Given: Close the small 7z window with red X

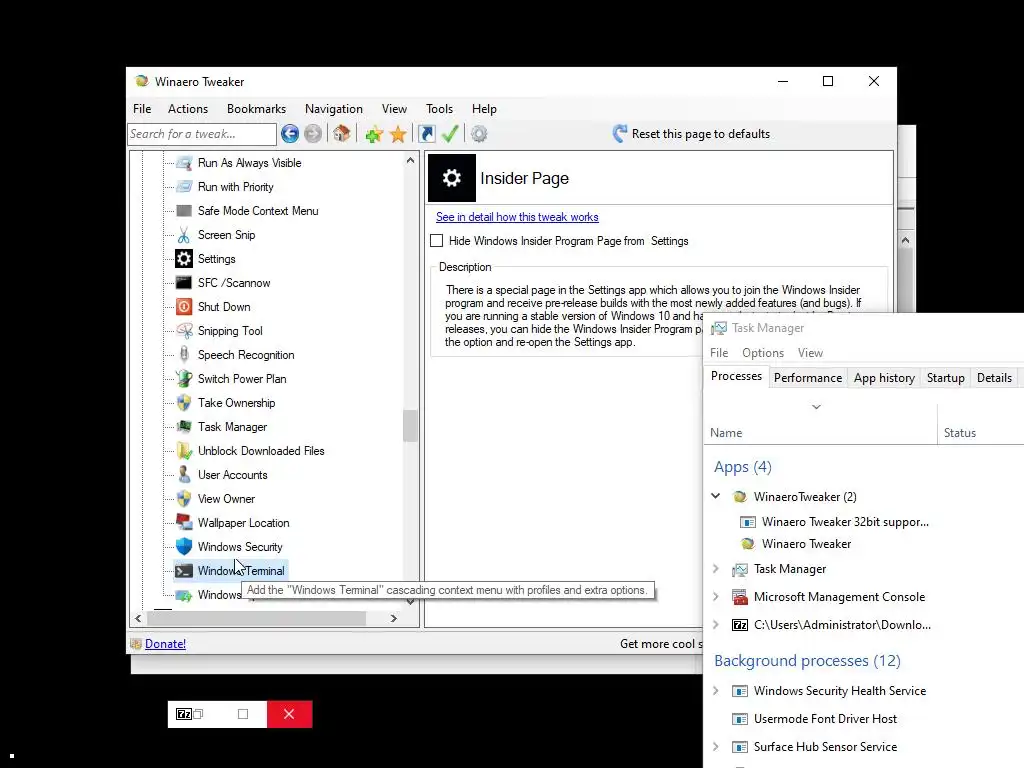Looking at the screenshot, I should (x=289, y=714).
